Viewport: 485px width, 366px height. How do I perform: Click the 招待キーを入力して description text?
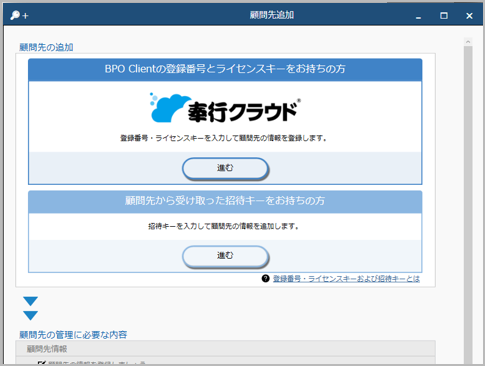point(223,226)
